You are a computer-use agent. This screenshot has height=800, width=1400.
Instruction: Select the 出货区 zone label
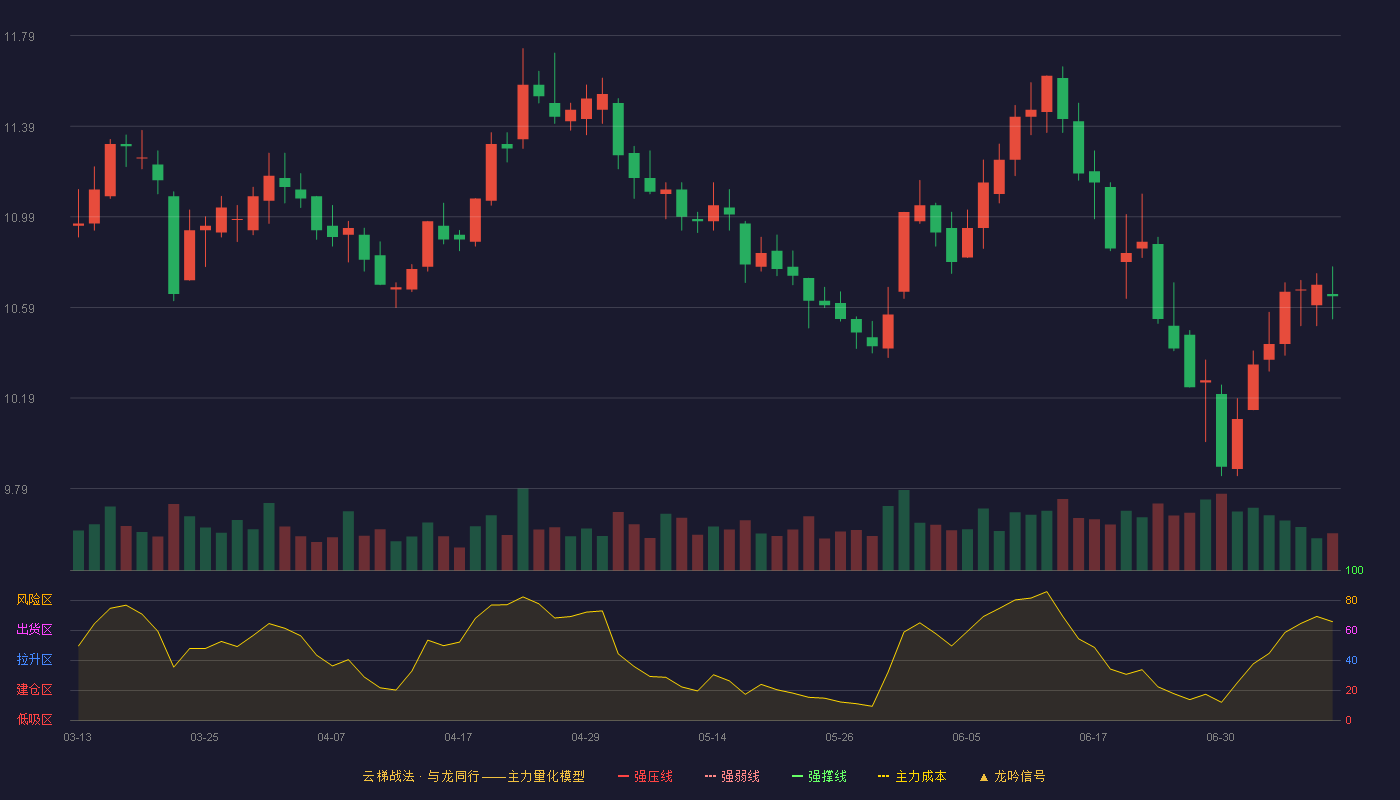pos(34,630)
